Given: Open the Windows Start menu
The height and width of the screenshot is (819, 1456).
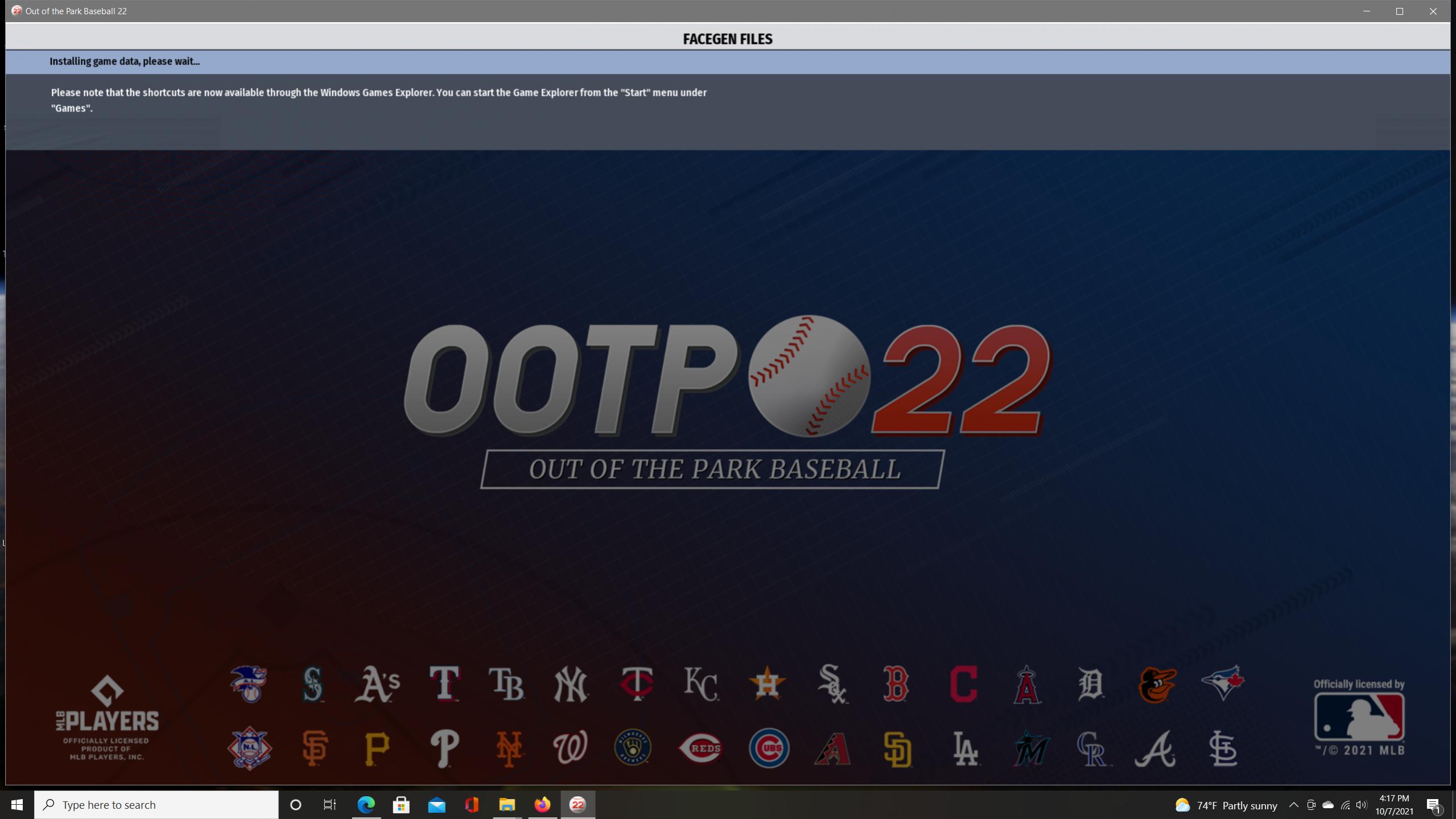Looking at the screenshot, I should pos(17,804).
